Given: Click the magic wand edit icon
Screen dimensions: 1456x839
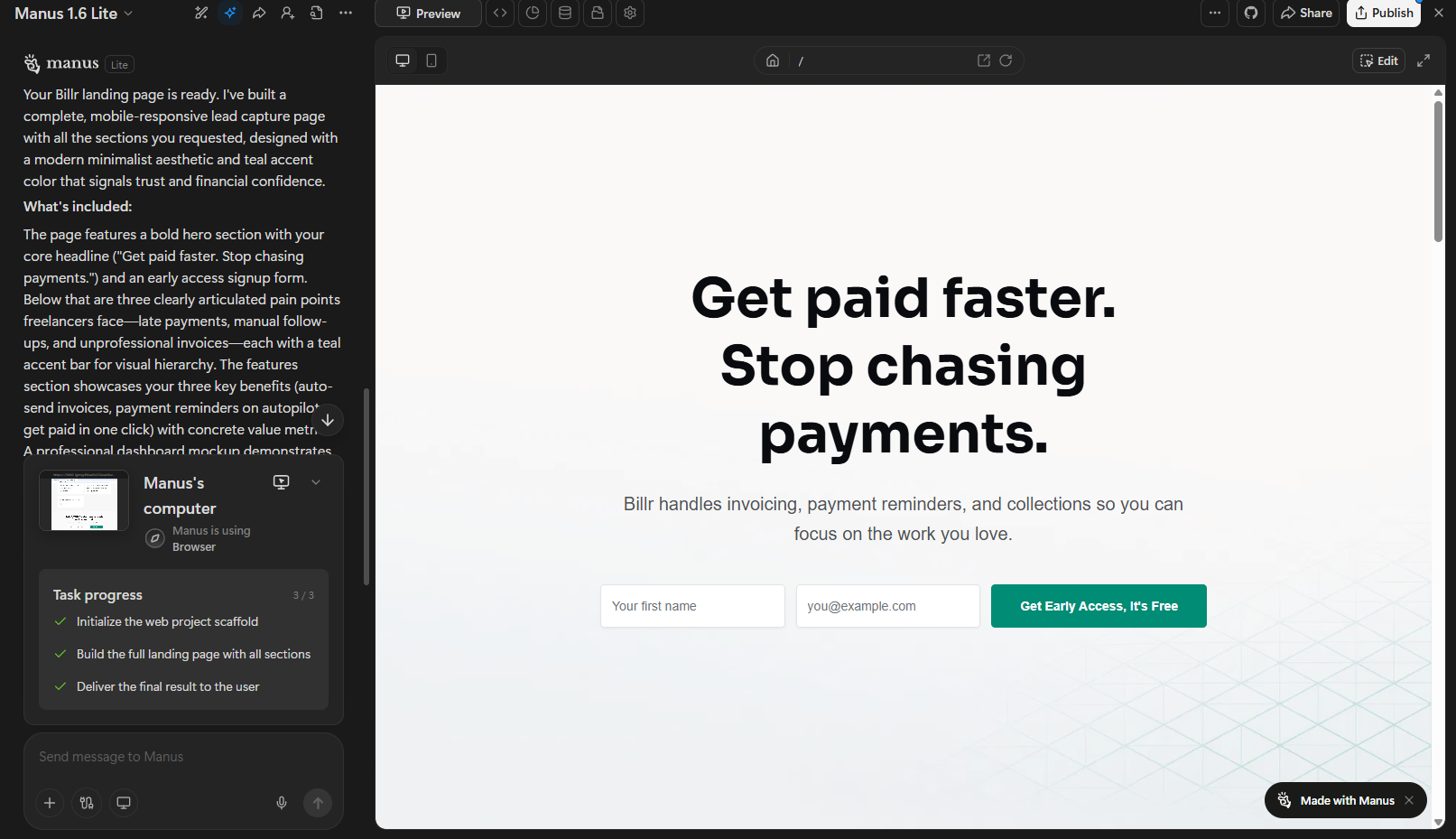Looking at the screenshot, I should (x=201, y=13).
